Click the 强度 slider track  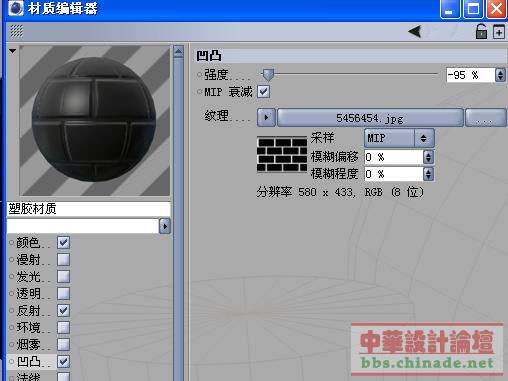tap(349, 74)
